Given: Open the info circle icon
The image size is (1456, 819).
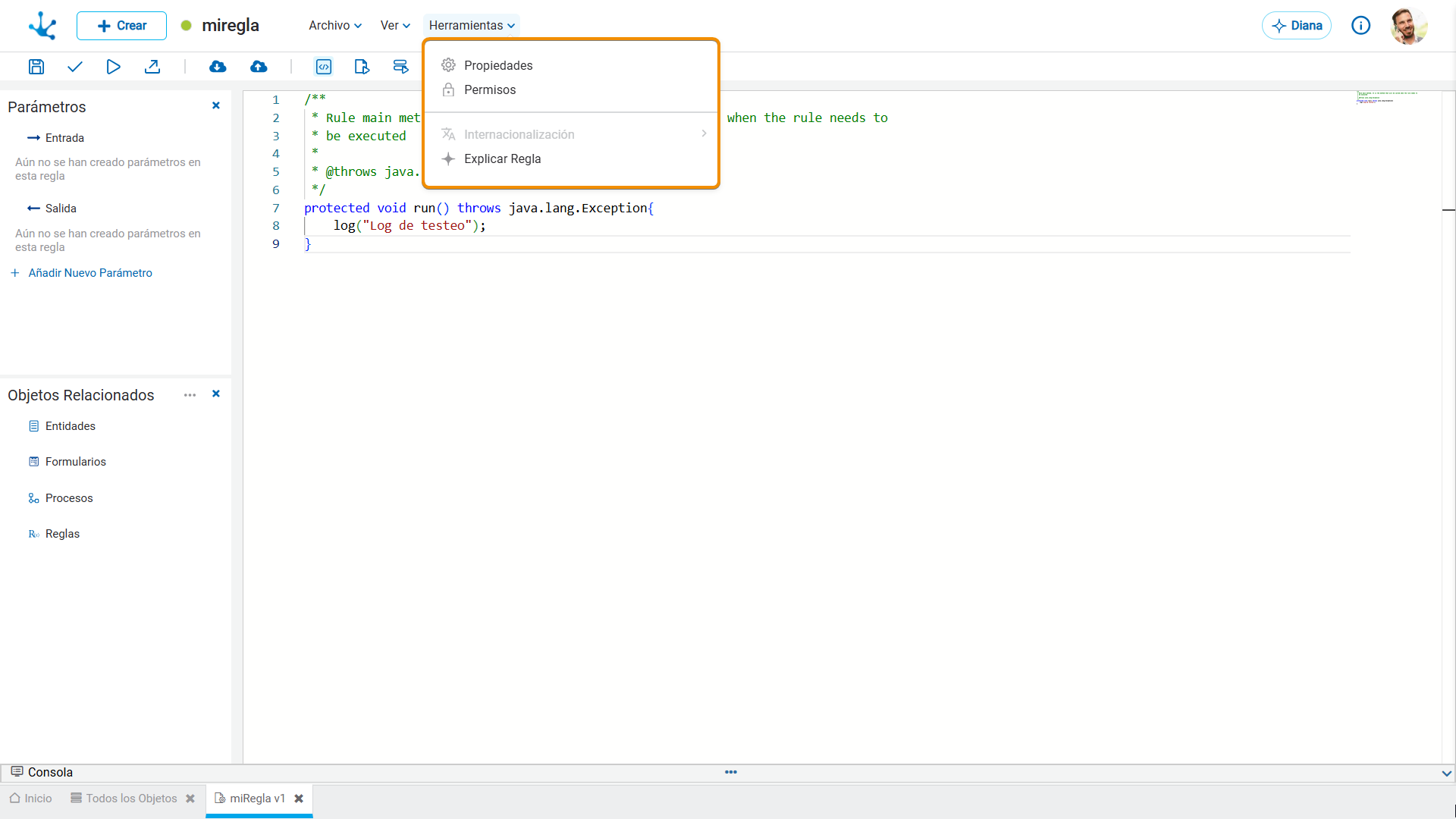Looking at the screenshot, I should pyautogui.click(x=1361, y=26).
